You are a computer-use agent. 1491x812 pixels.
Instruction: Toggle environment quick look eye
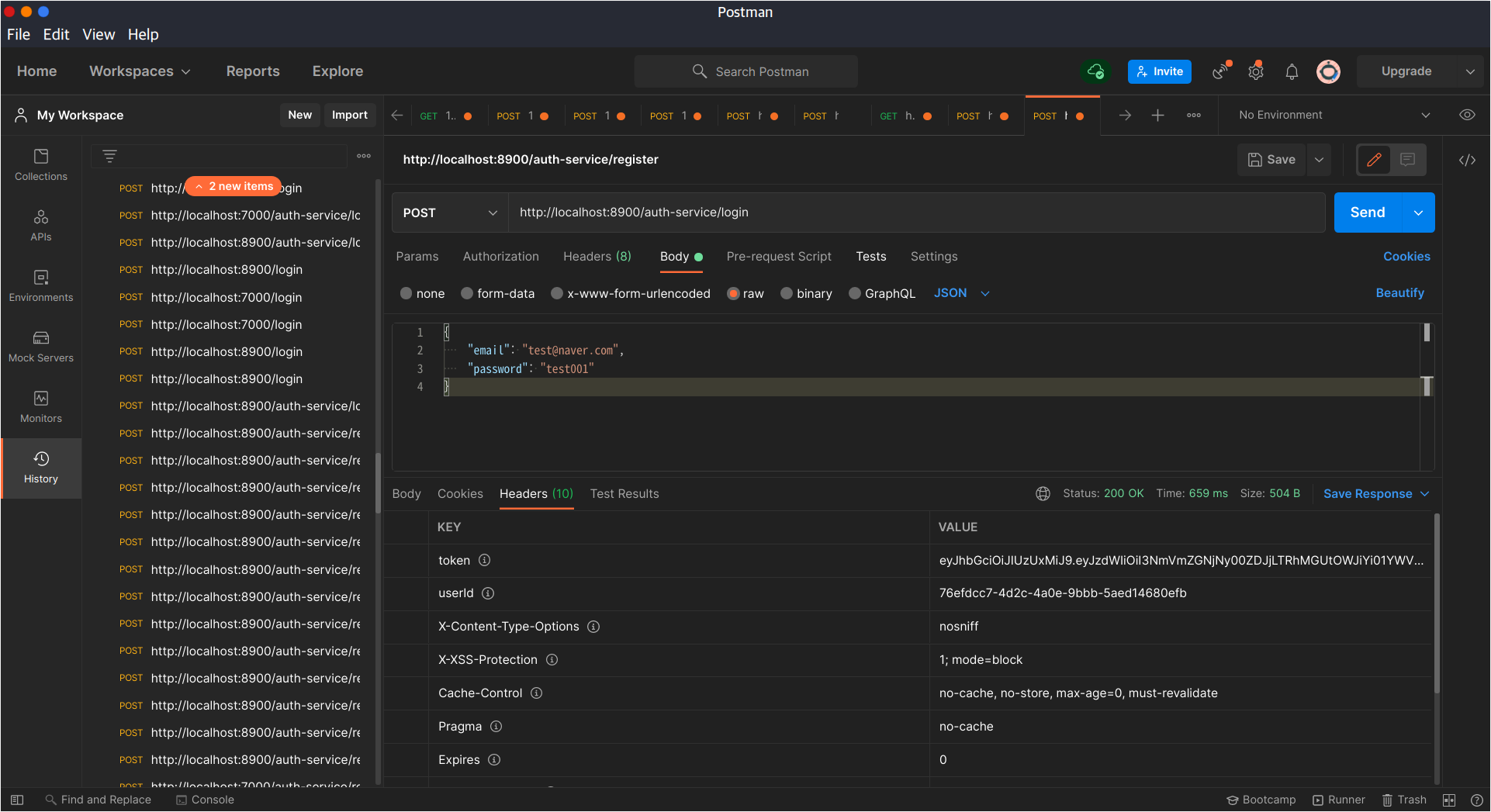[1467, 115]
